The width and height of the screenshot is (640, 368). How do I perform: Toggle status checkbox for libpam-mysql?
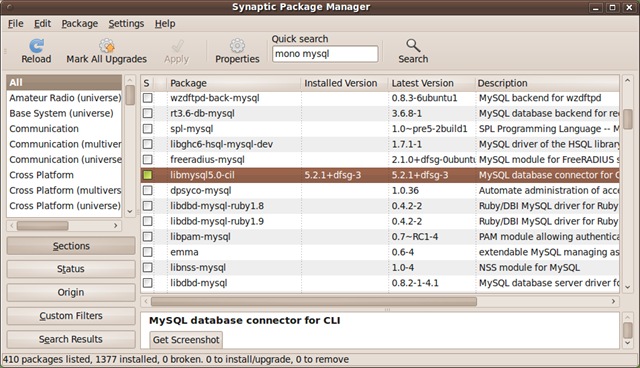pos(147,237)
